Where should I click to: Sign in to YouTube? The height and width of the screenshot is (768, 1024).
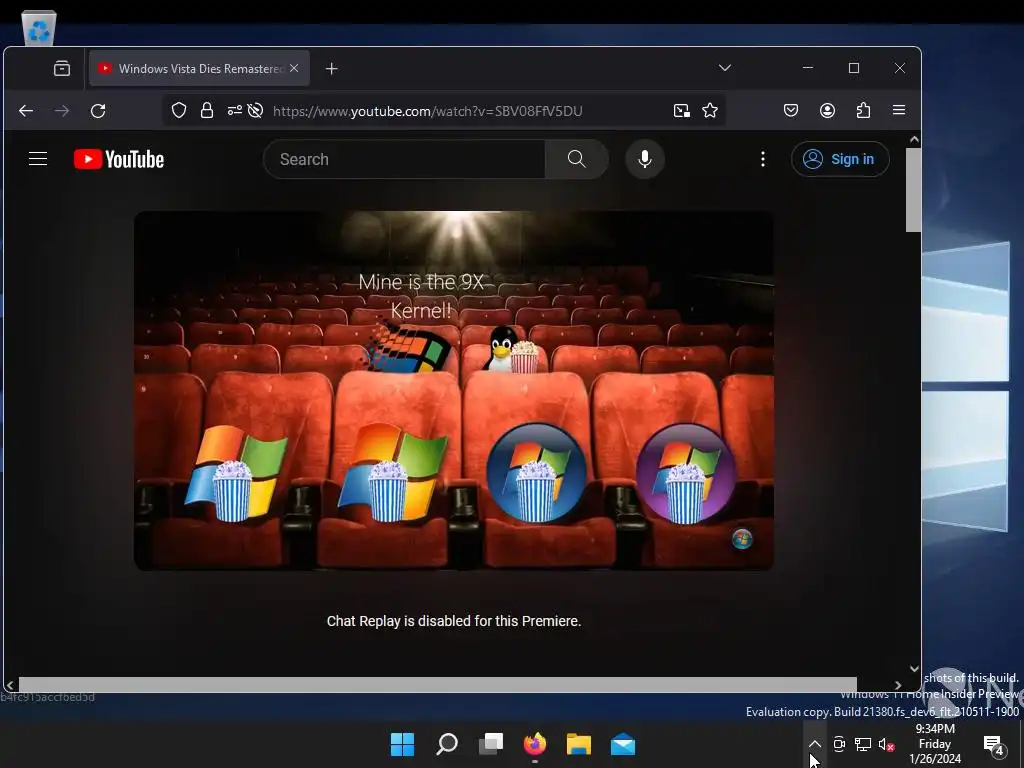840,159
